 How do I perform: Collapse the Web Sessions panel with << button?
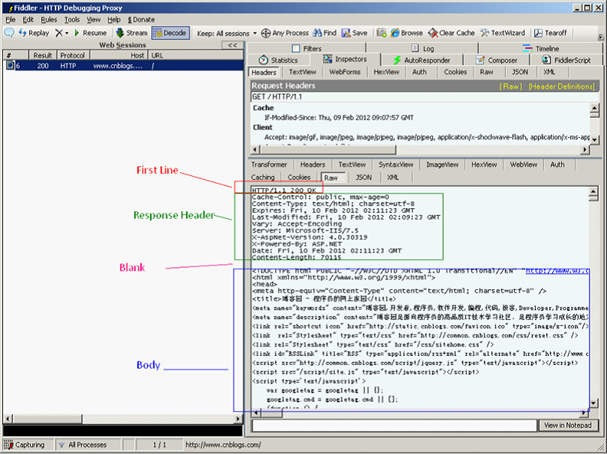(233, 45)
